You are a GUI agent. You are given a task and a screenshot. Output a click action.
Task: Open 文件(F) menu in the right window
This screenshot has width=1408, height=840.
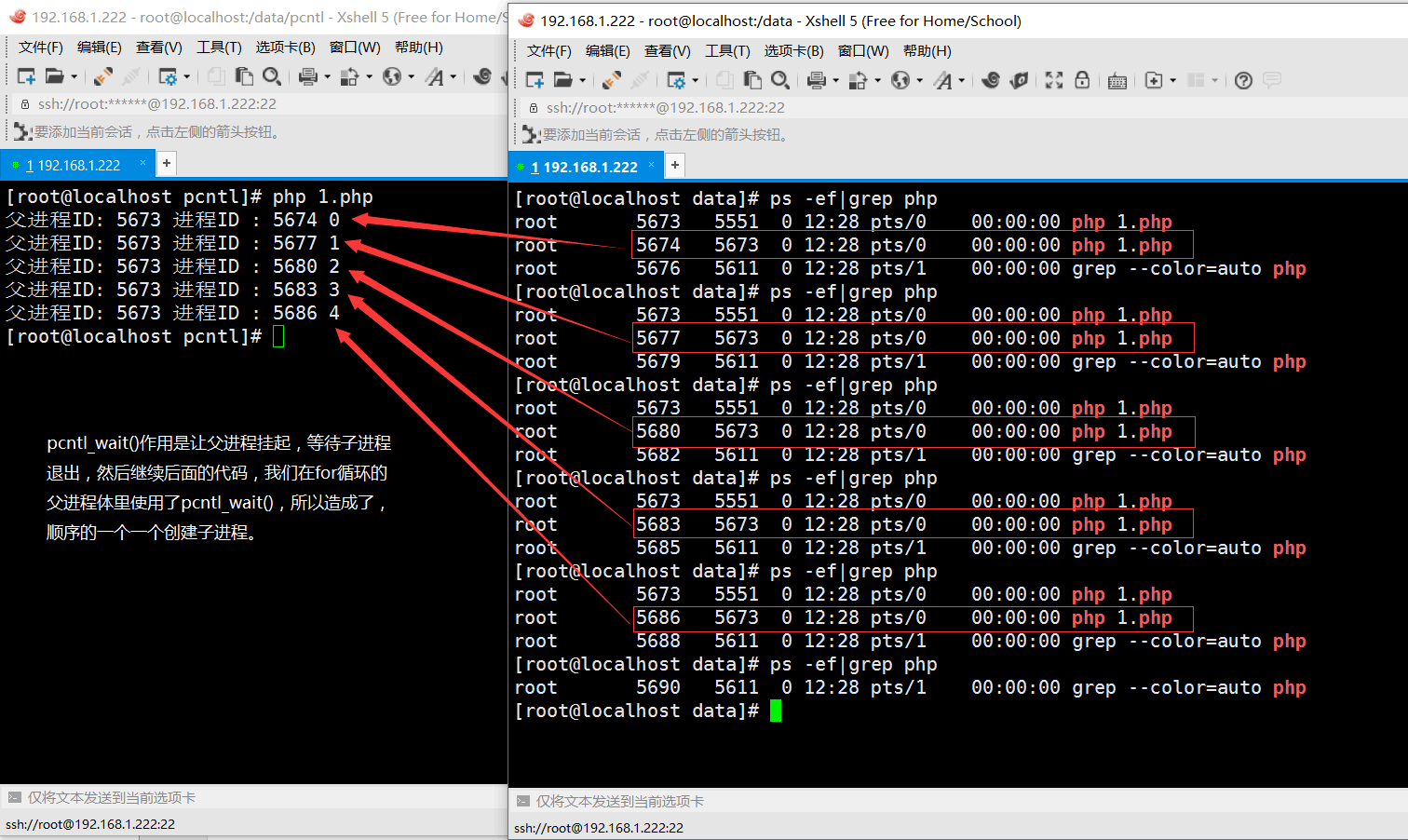coord(548,51)
